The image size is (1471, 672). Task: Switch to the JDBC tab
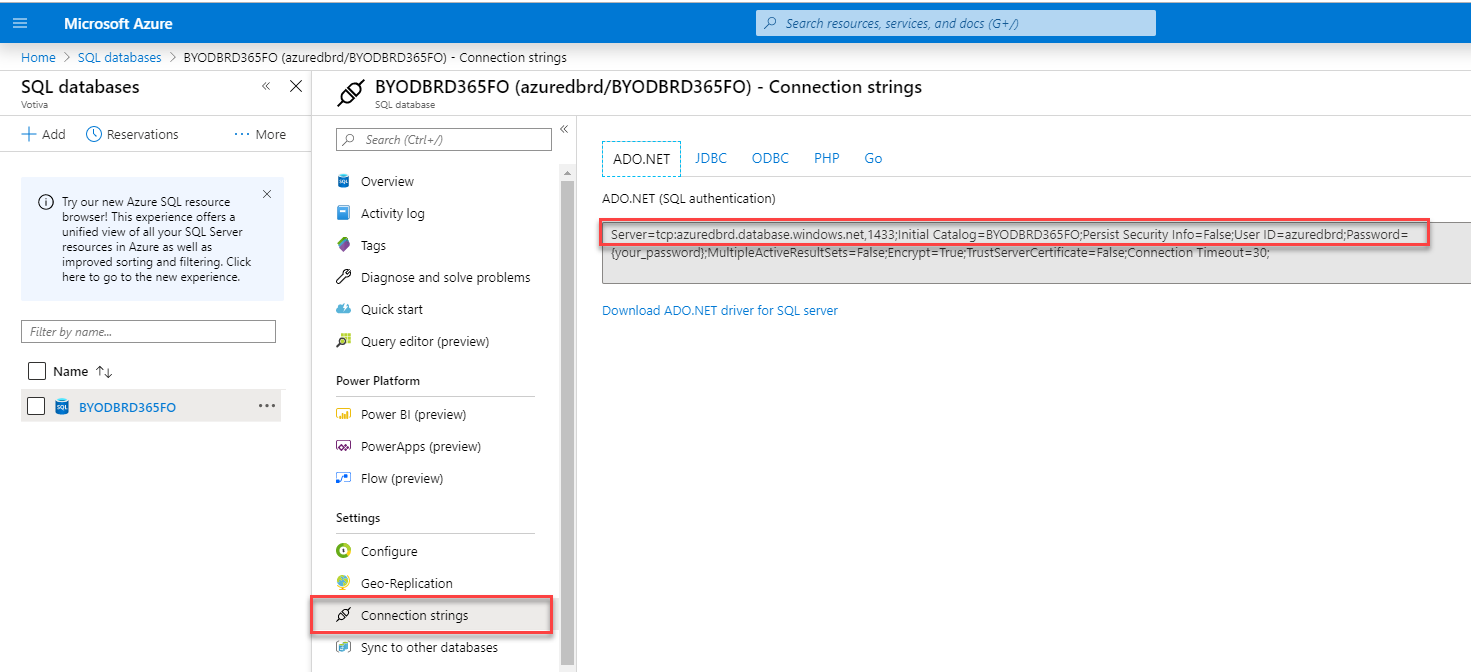tap(711, 158)
